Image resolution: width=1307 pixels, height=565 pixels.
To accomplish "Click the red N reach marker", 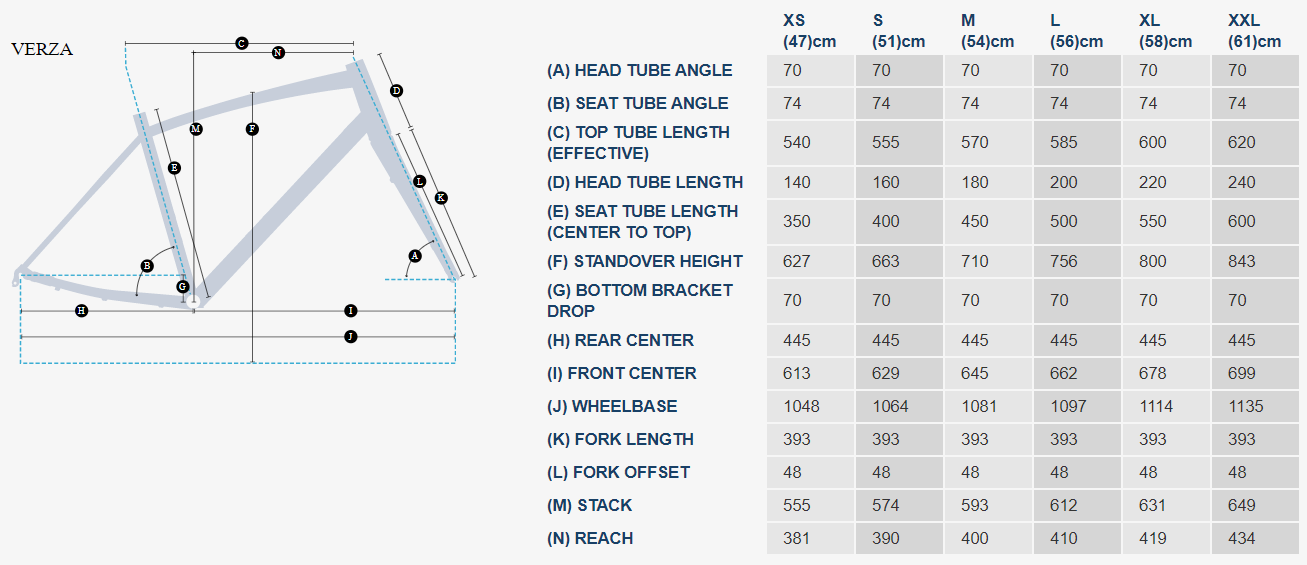I will 278,52.
